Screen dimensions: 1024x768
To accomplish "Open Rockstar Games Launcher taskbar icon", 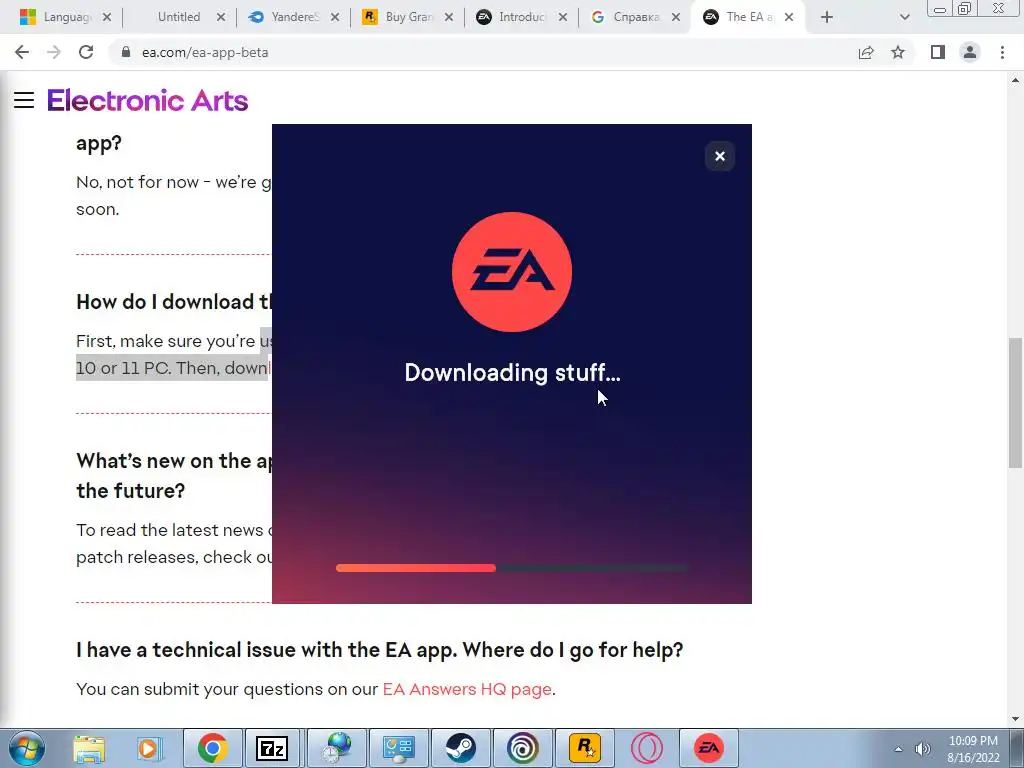I will pos(584,748).
